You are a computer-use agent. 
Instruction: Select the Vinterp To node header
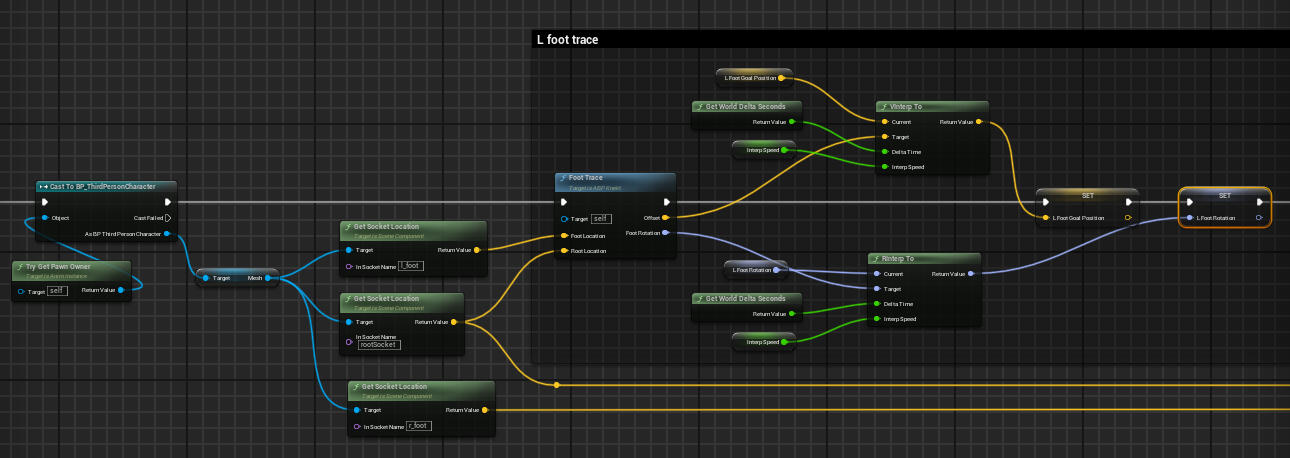coord(932,106)
